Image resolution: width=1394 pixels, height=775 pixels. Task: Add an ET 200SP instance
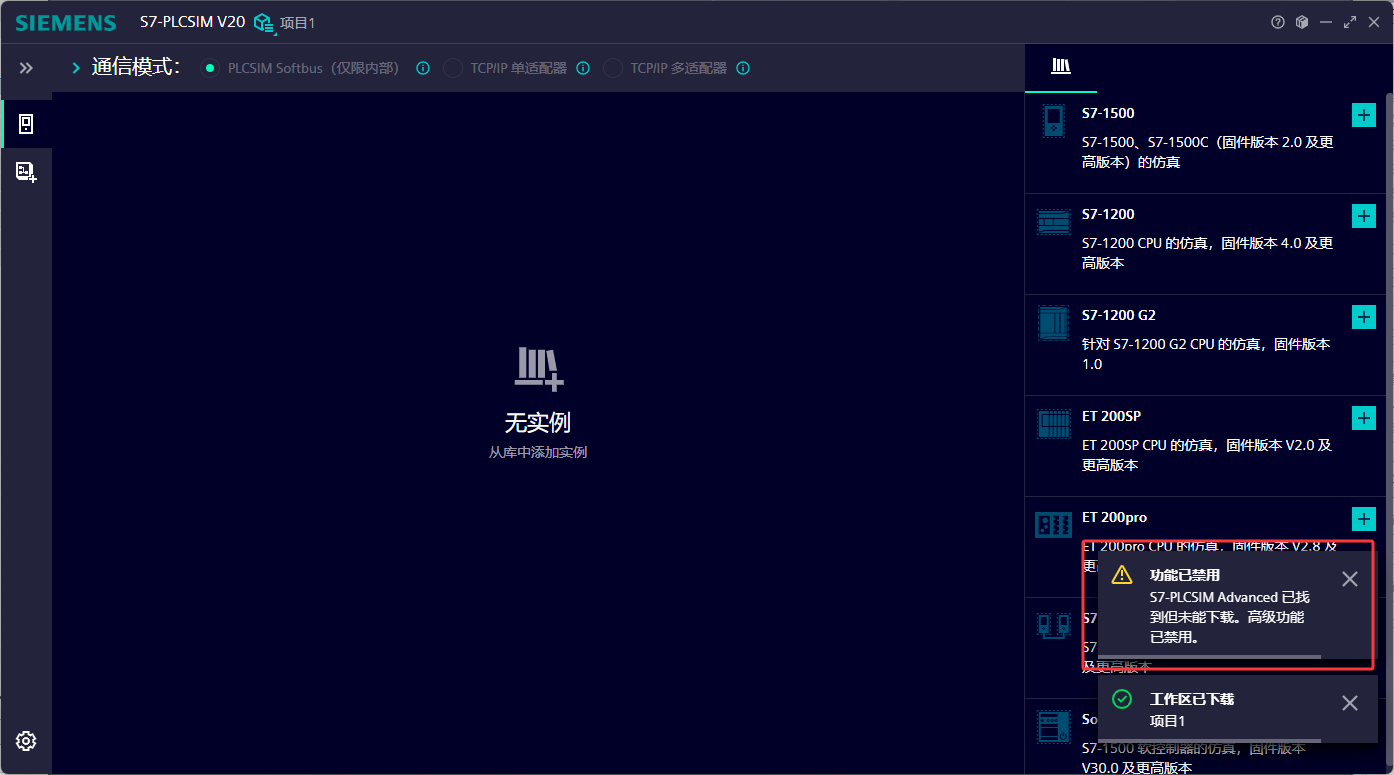pos(1363,418)
